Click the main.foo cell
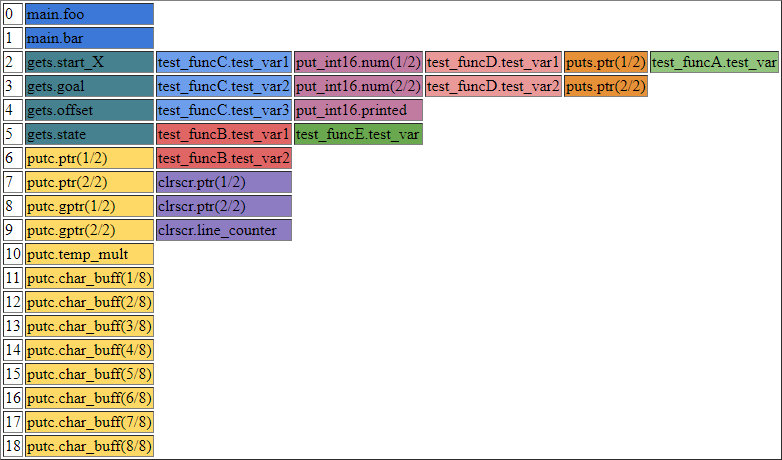This screenshot has width=782, height=460. (x=89, y=14)
